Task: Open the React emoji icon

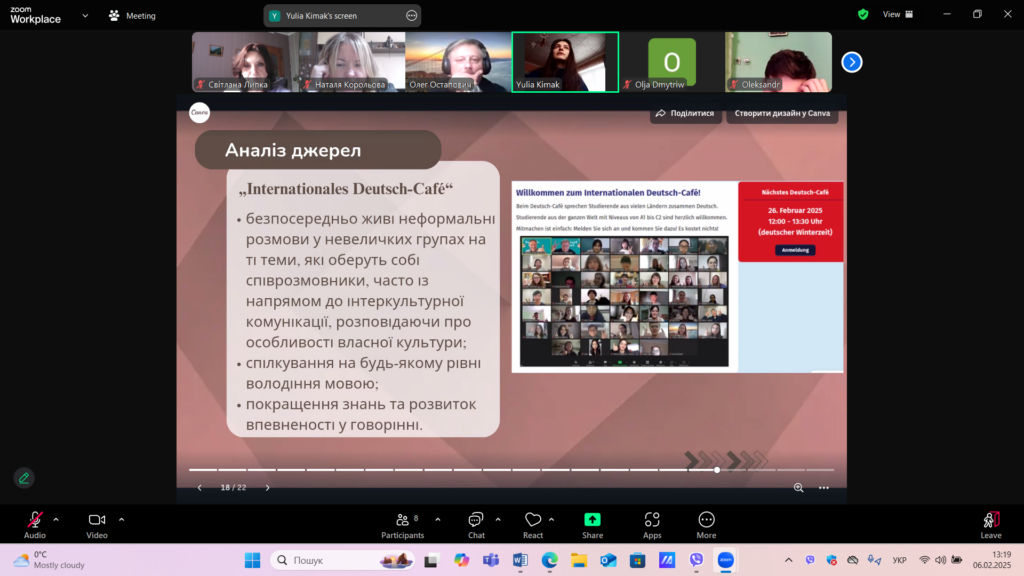Action: (x=533, y=520)
